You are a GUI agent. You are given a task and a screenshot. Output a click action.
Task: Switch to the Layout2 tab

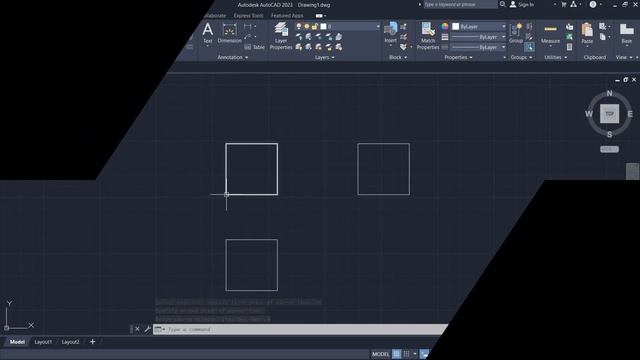70,342
